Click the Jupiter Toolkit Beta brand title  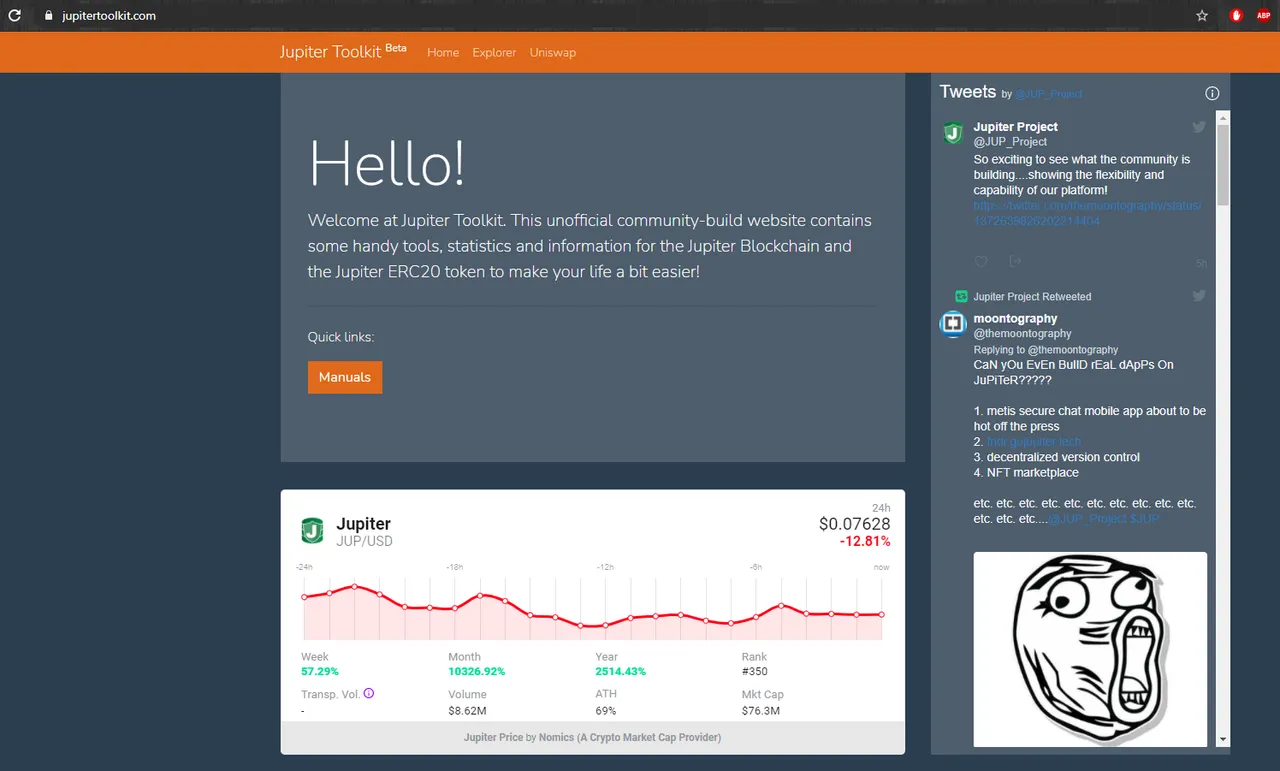(343, 51)
